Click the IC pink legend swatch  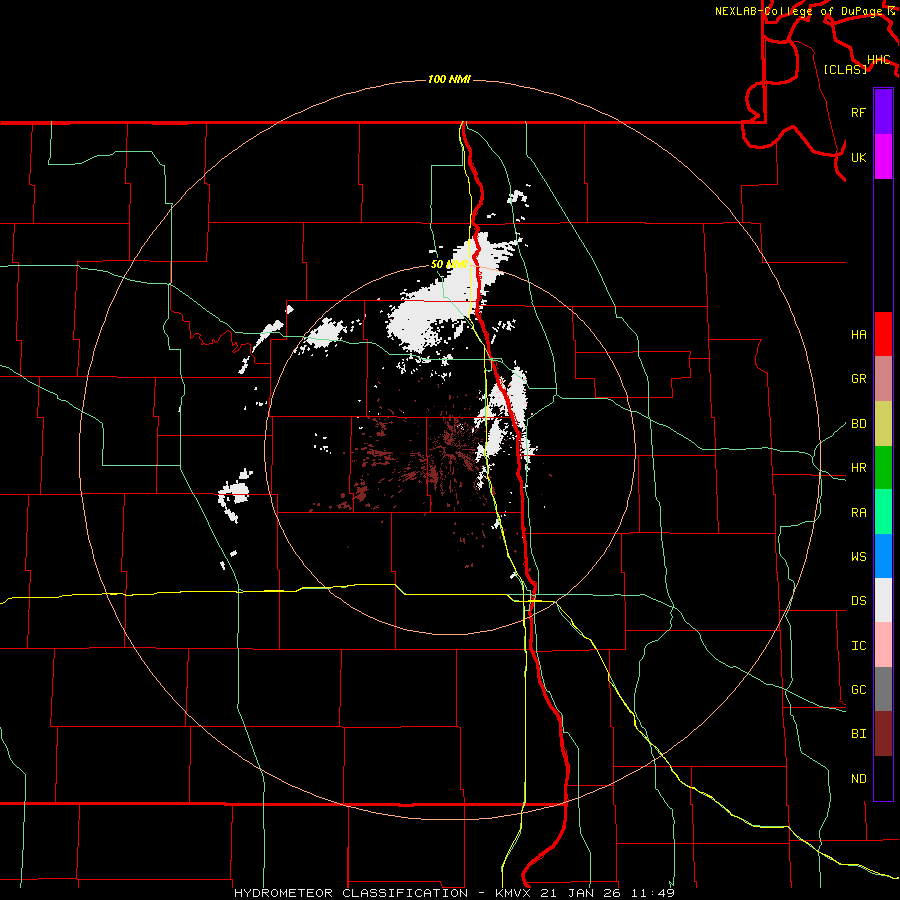[x=883, y=645]
